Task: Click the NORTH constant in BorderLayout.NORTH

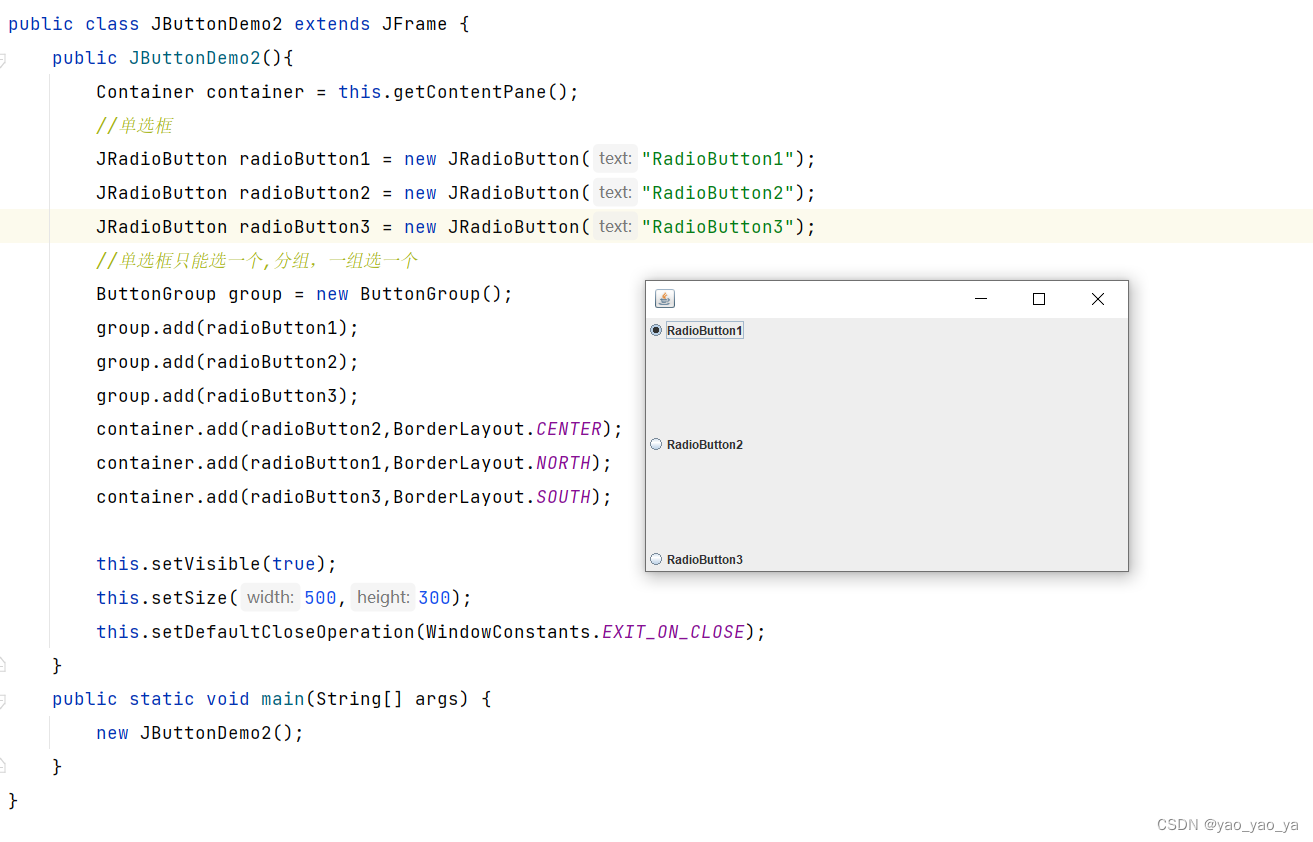Action: (564, 463)
